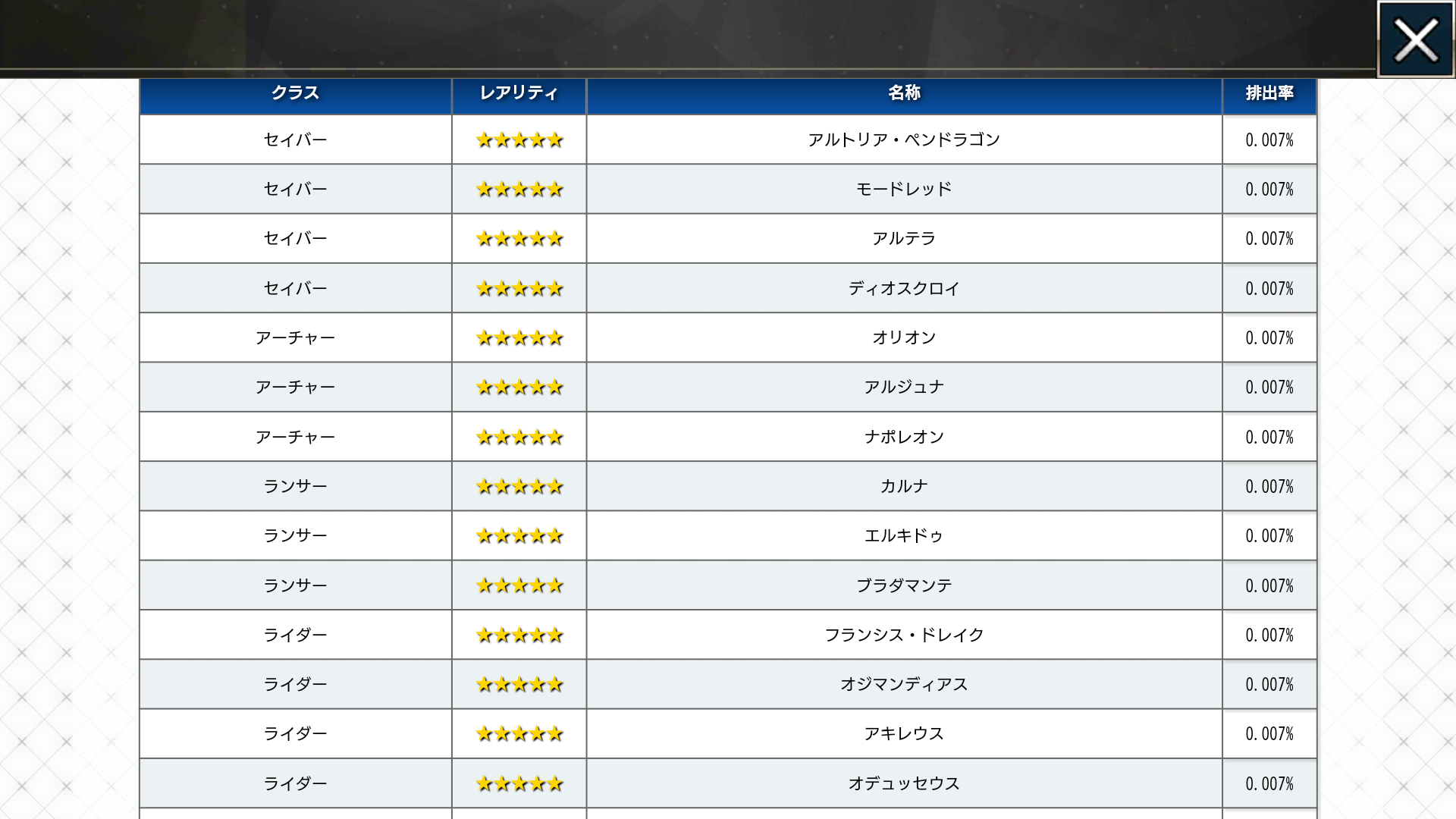Click the drop rate for ナポレオン
Screen dimensions: 1456x819
pos(1269,437)
